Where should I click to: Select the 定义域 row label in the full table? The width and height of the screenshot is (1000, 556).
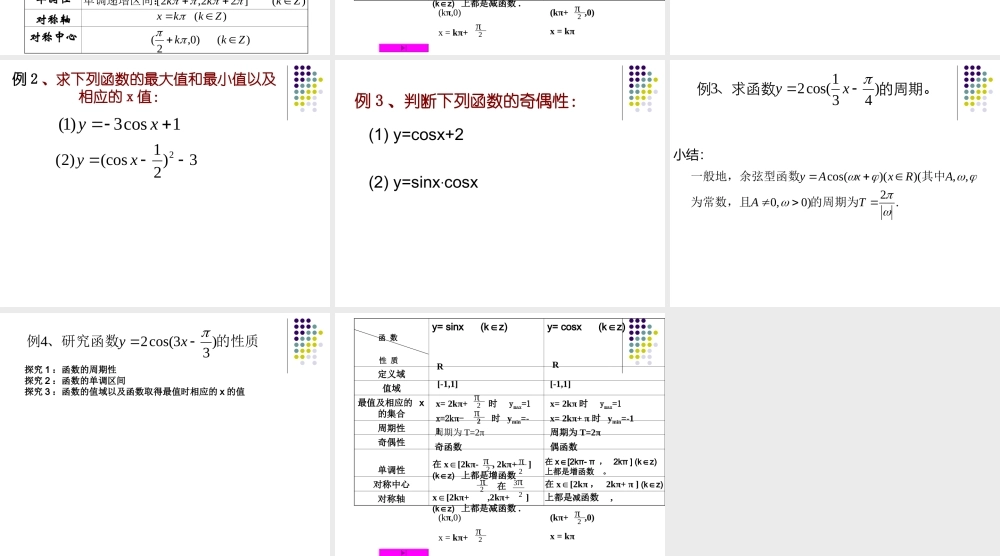pyautogui.click(x=391, y=374)
